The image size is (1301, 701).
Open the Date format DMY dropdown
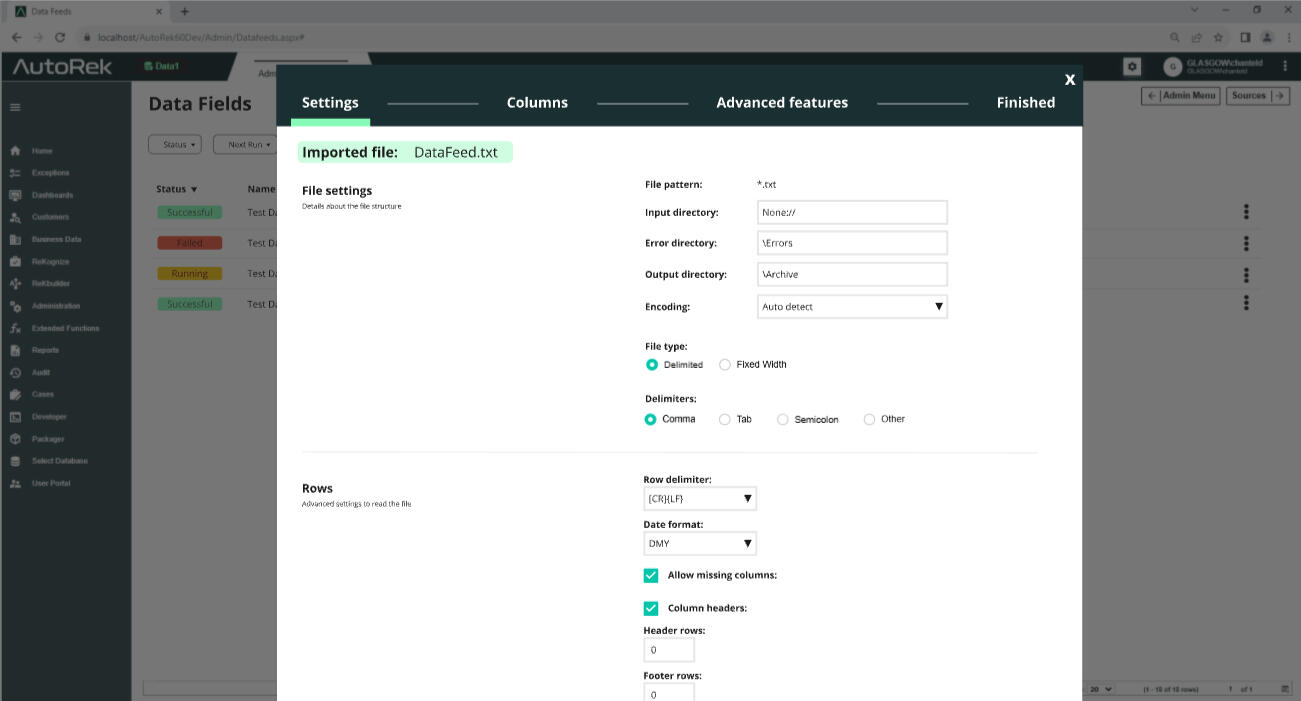pos(699,544)
